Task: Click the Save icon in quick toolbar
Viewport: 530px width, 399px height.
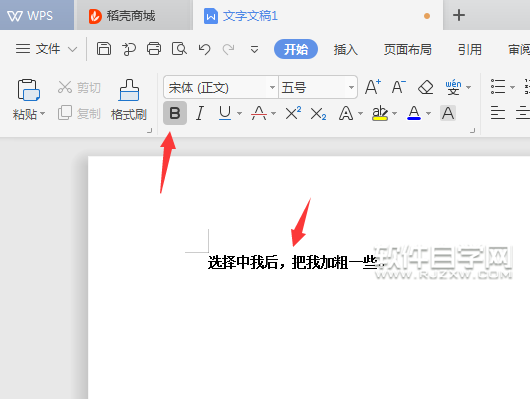Action: (104, 49)
